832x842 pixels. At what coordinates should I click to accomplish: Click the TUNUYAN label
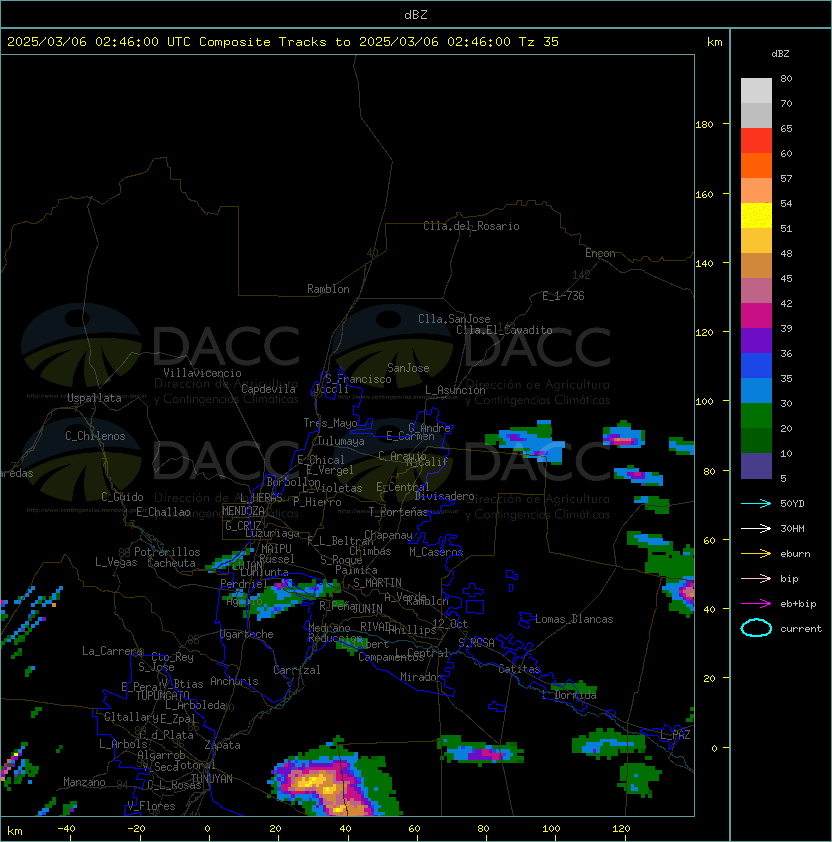pos(212,779)
